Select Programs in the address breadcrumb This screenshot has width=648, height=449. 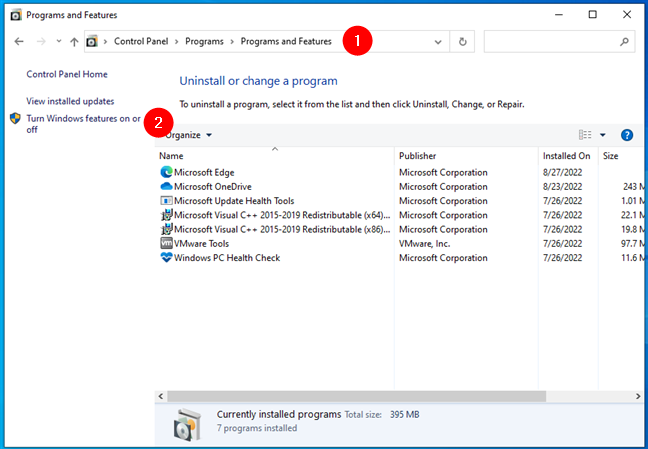[x=204, y=41]
